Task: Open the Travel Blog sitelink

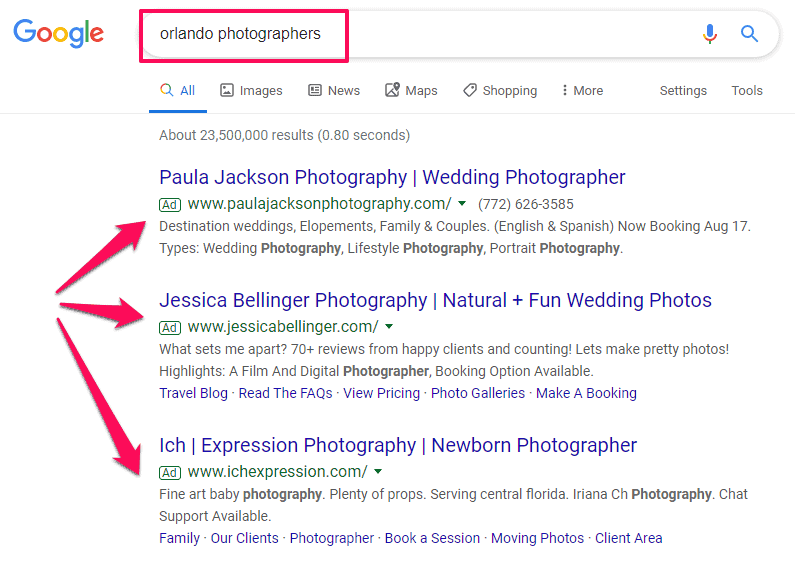Action: [x=193, y=393]
